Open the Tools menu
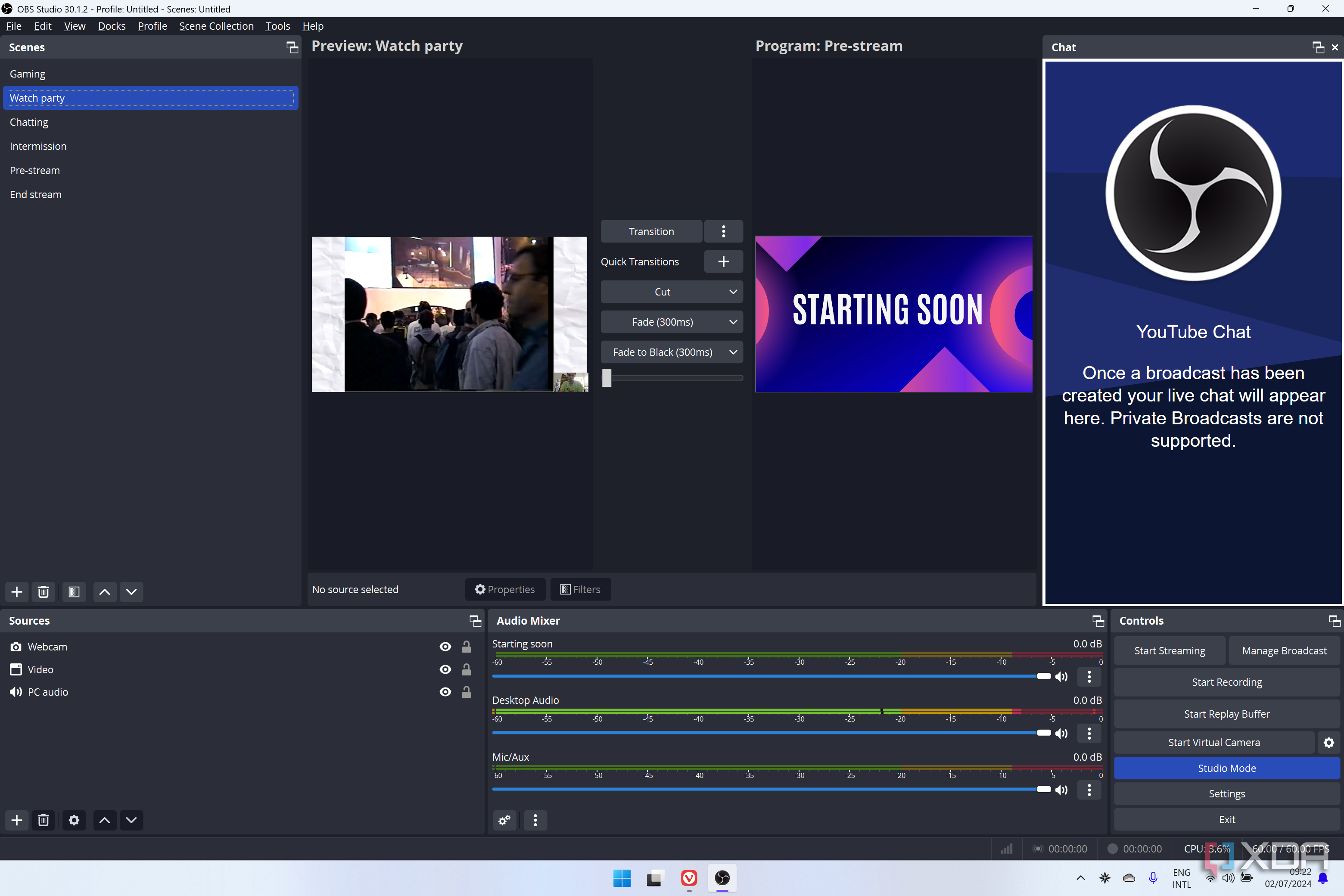The height and width of the screenshot is (896, 1344). click(278, 26)
